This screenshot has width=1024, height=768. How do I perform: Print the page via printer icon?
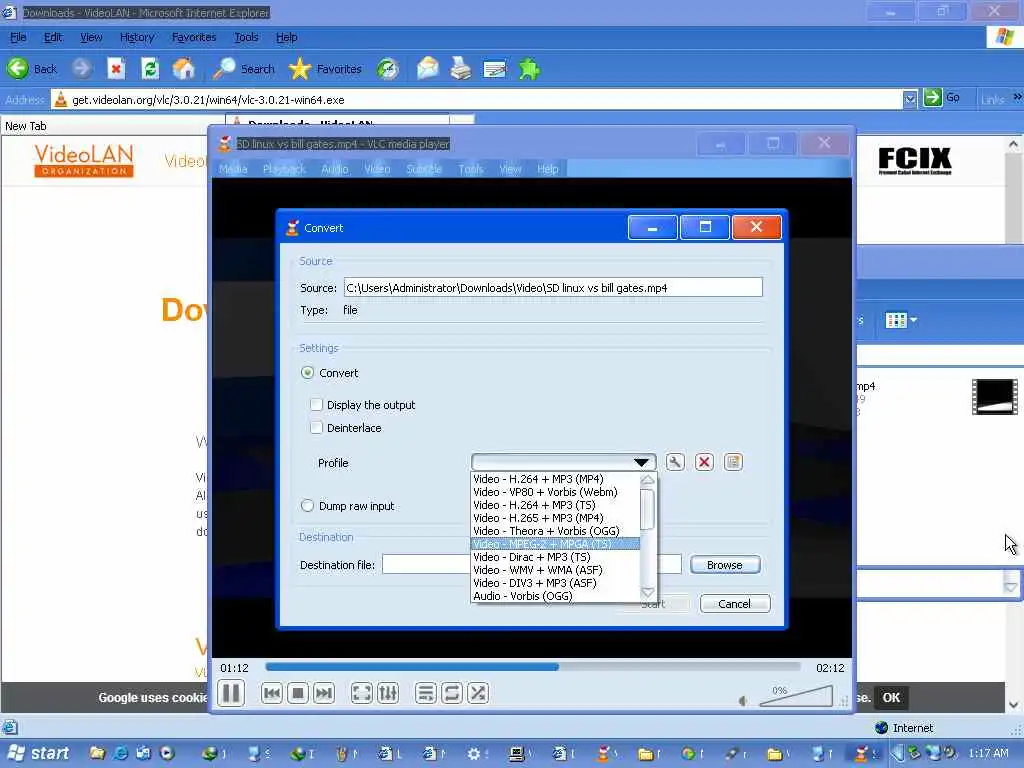461,69
